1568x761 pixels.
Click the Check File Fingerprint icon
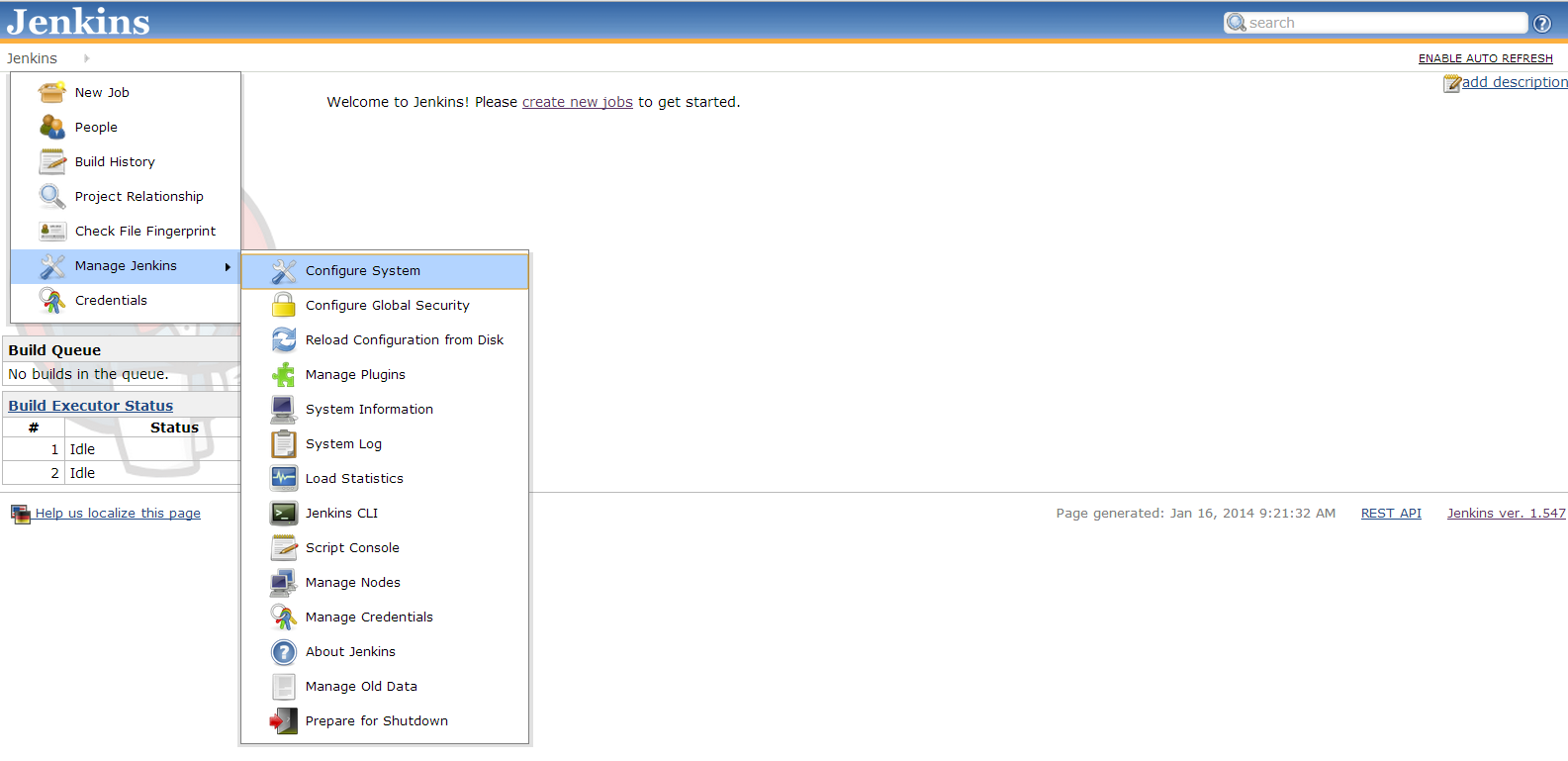coord(52,231)
